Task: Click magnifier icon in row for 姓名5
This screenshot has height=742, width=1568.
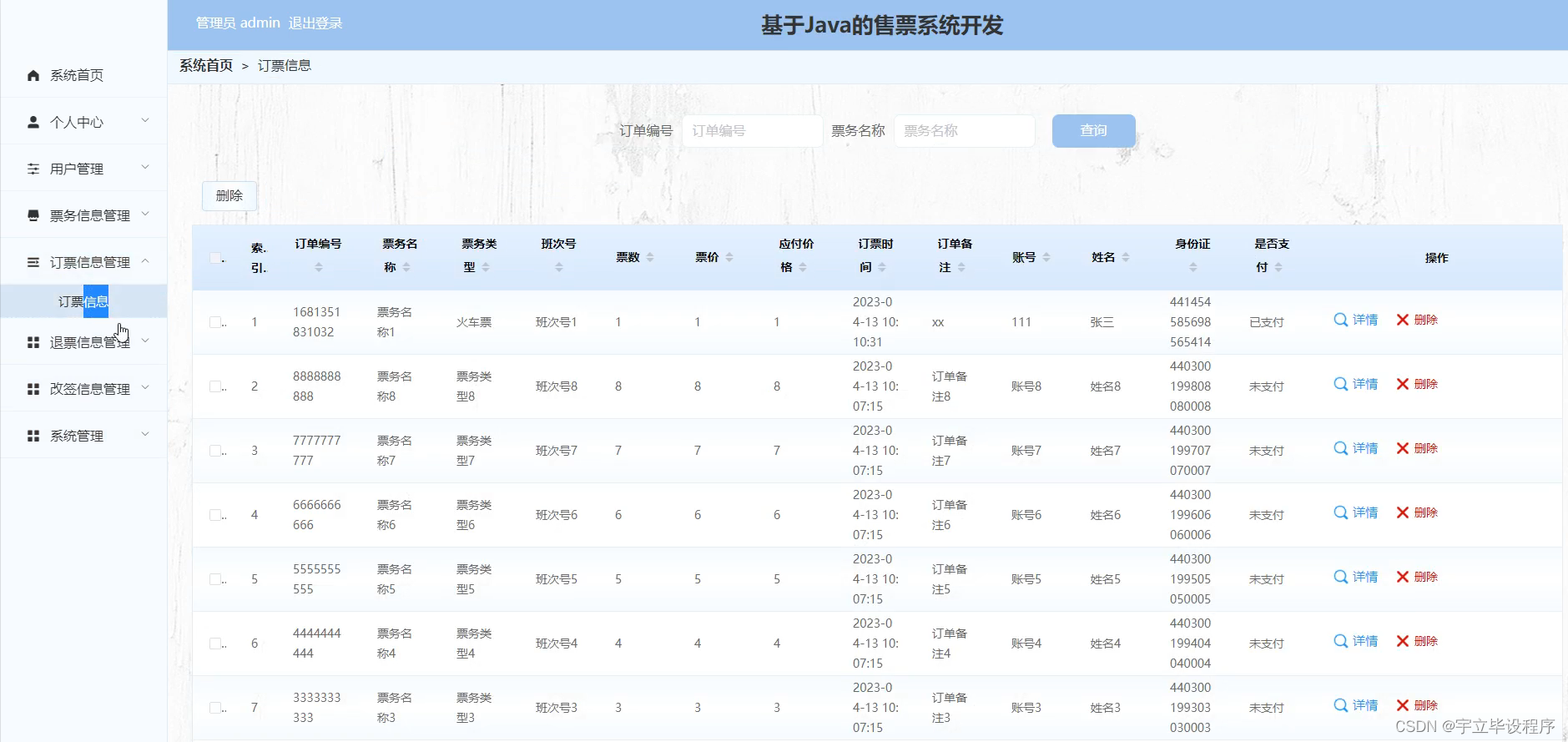Action: click(x=1340, y=577)
